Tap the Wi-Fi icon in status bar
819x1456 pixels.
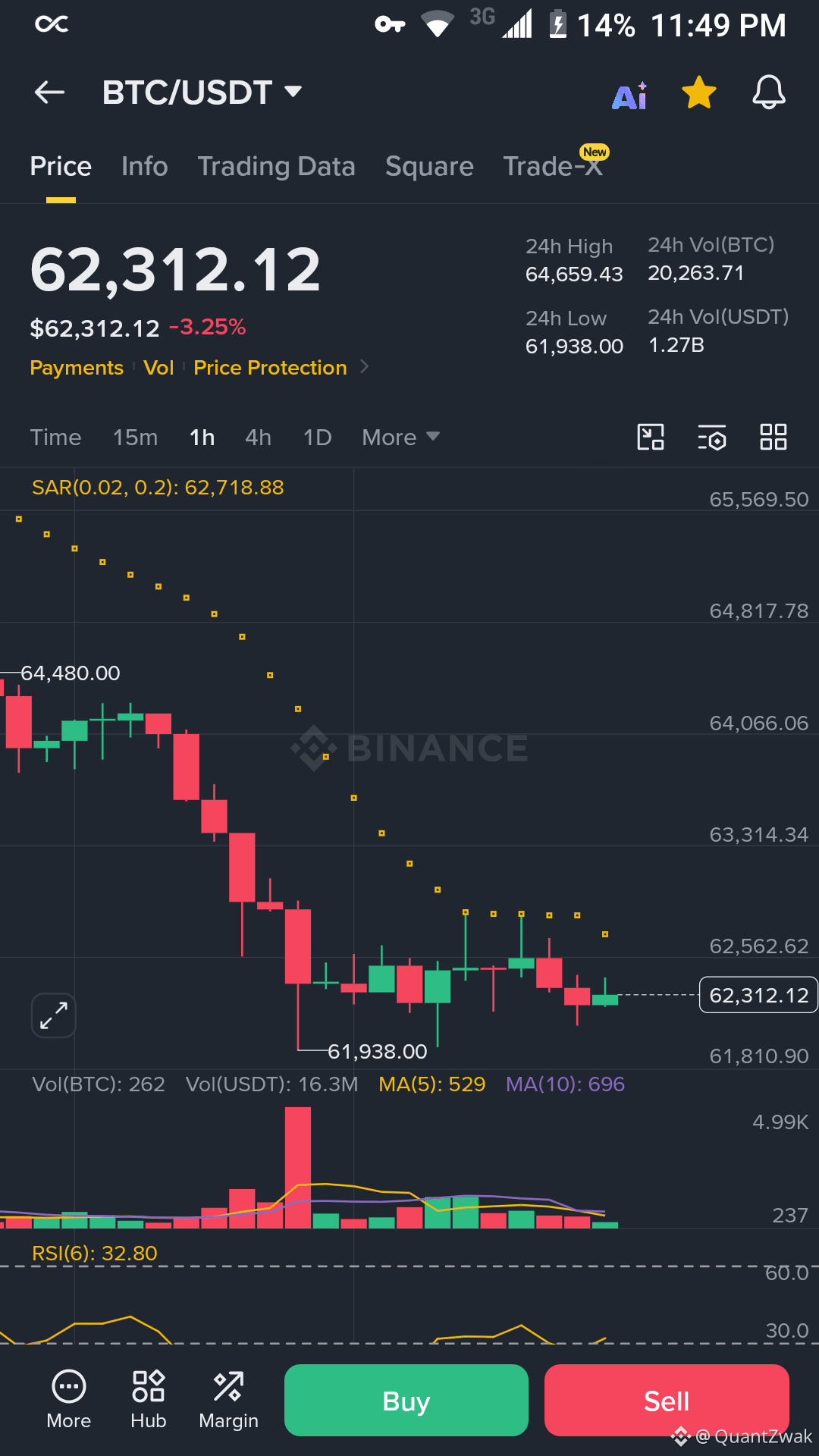pos(438,24)
